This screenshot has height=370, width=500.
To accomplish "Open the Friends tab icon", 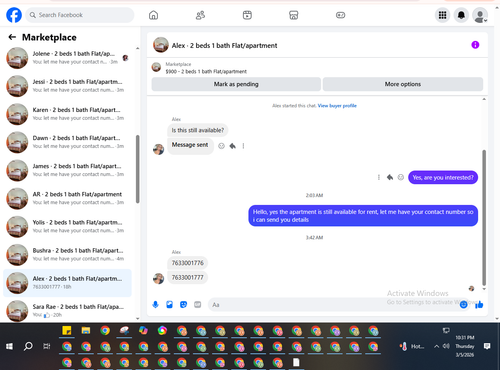I will tap(200, 15).
